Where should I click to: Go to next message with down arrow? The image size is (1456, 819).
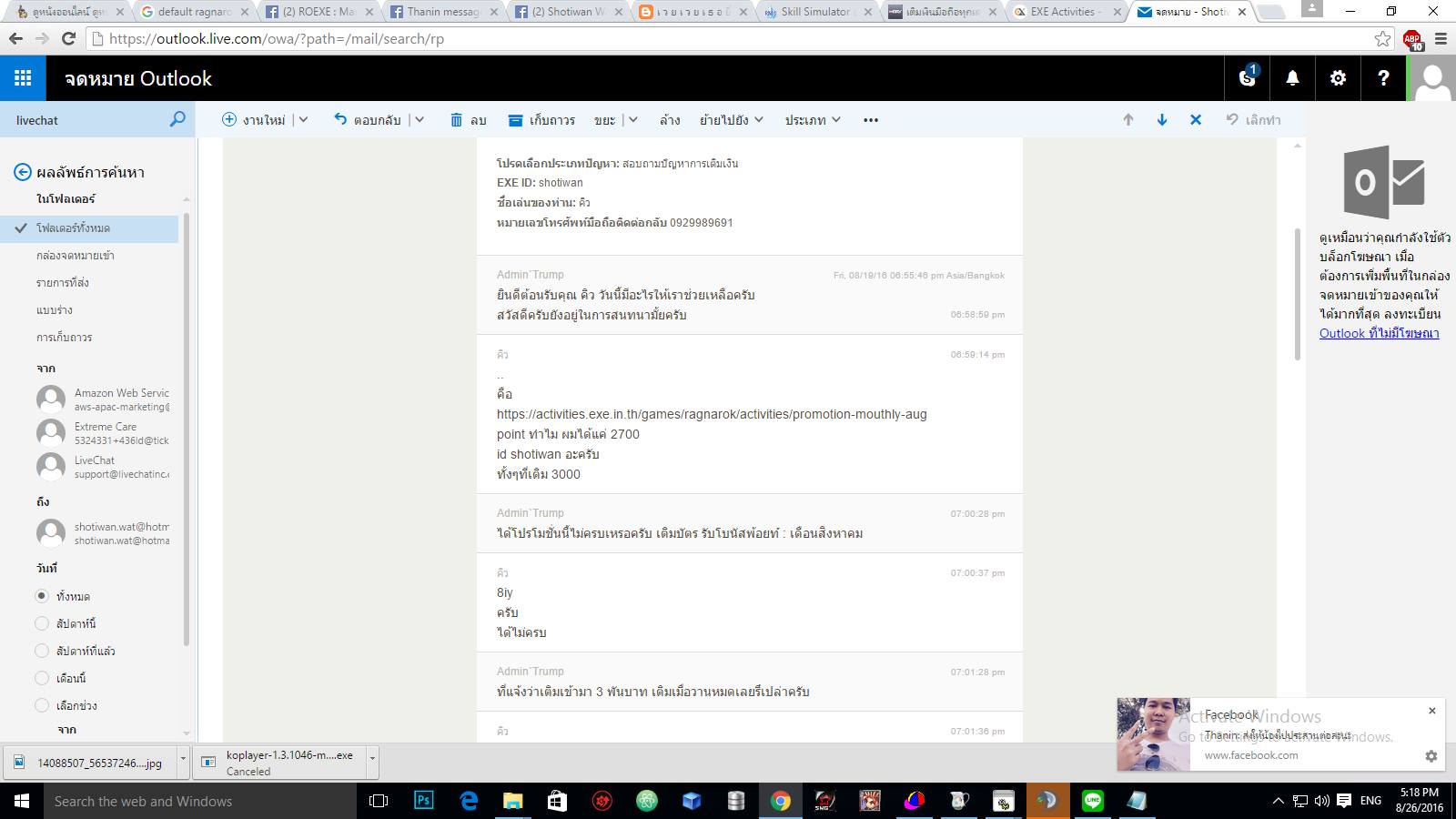[x=1162, y=119]
